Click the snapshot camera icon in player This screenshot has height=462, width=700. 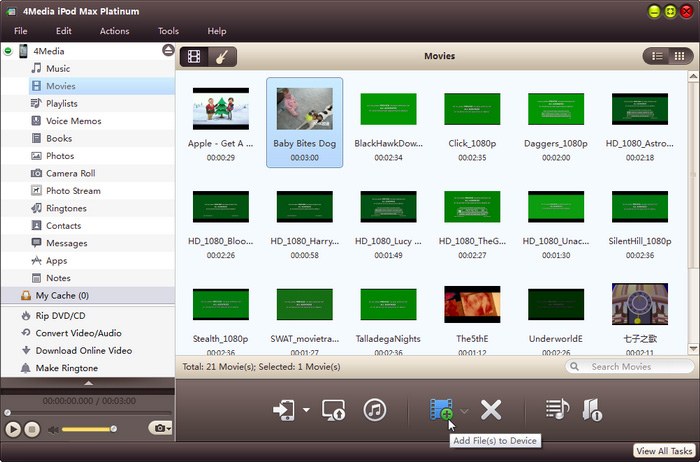tap(157, 428)
